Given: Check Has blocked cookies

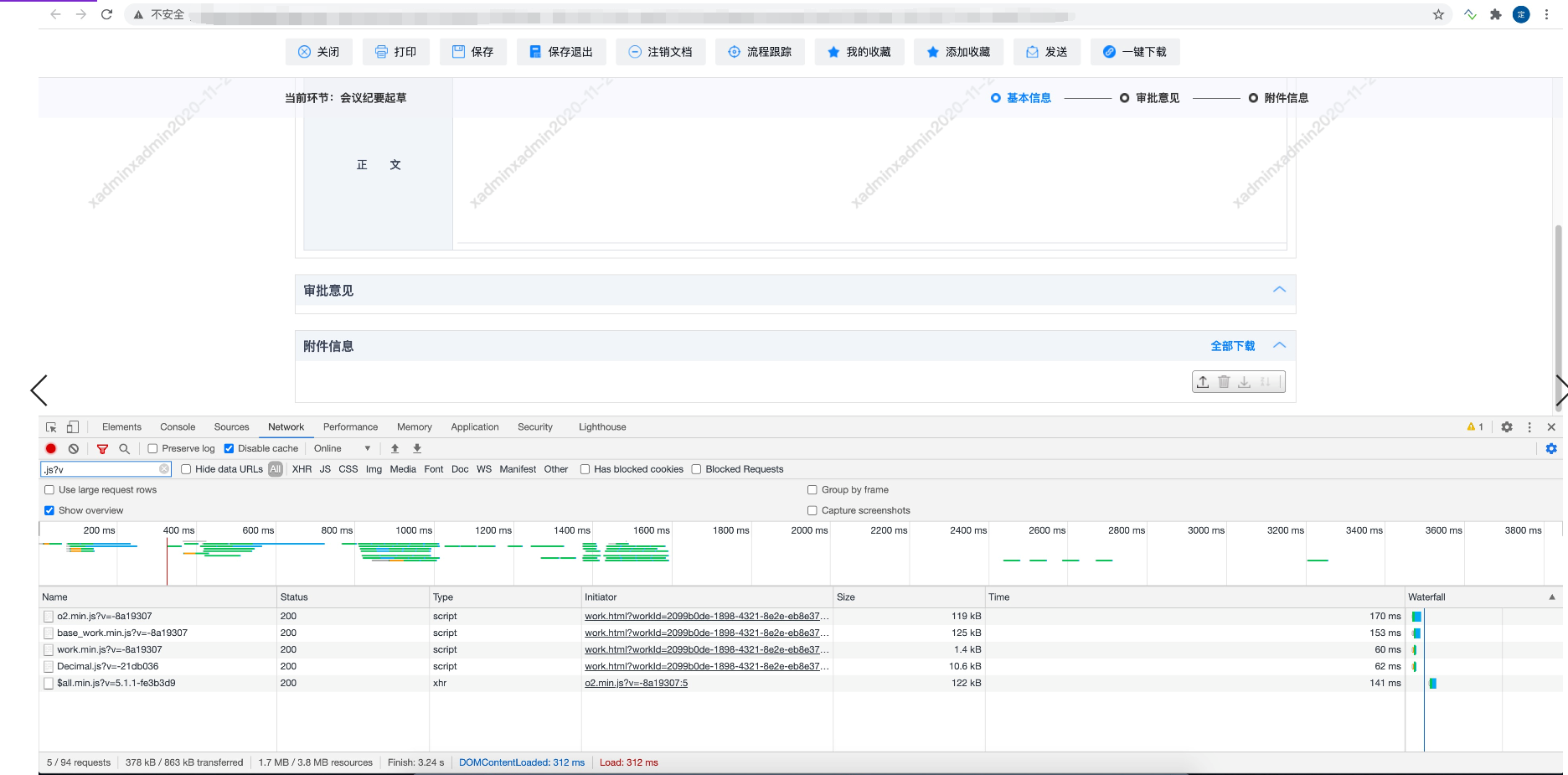Looking at the screenshot, I should [585, 469].
